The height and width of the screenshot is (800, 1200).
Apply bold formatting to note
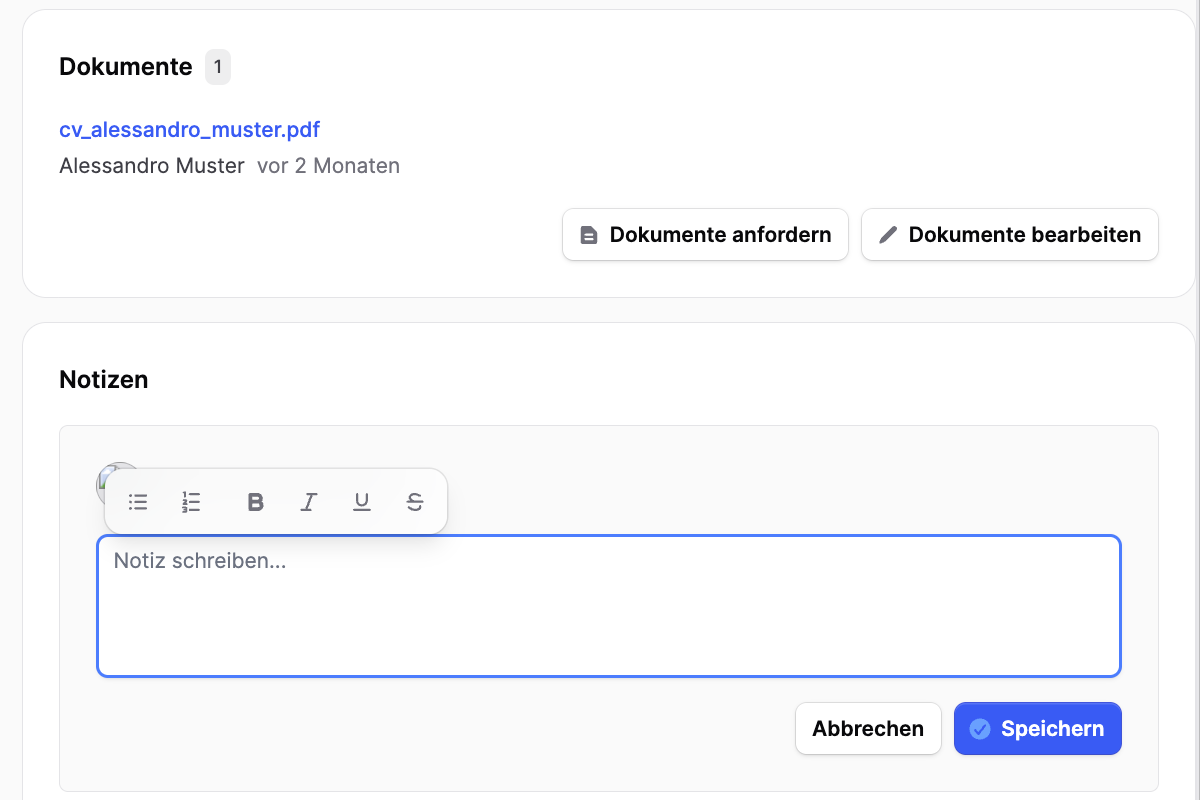click(x=255, y=502)
